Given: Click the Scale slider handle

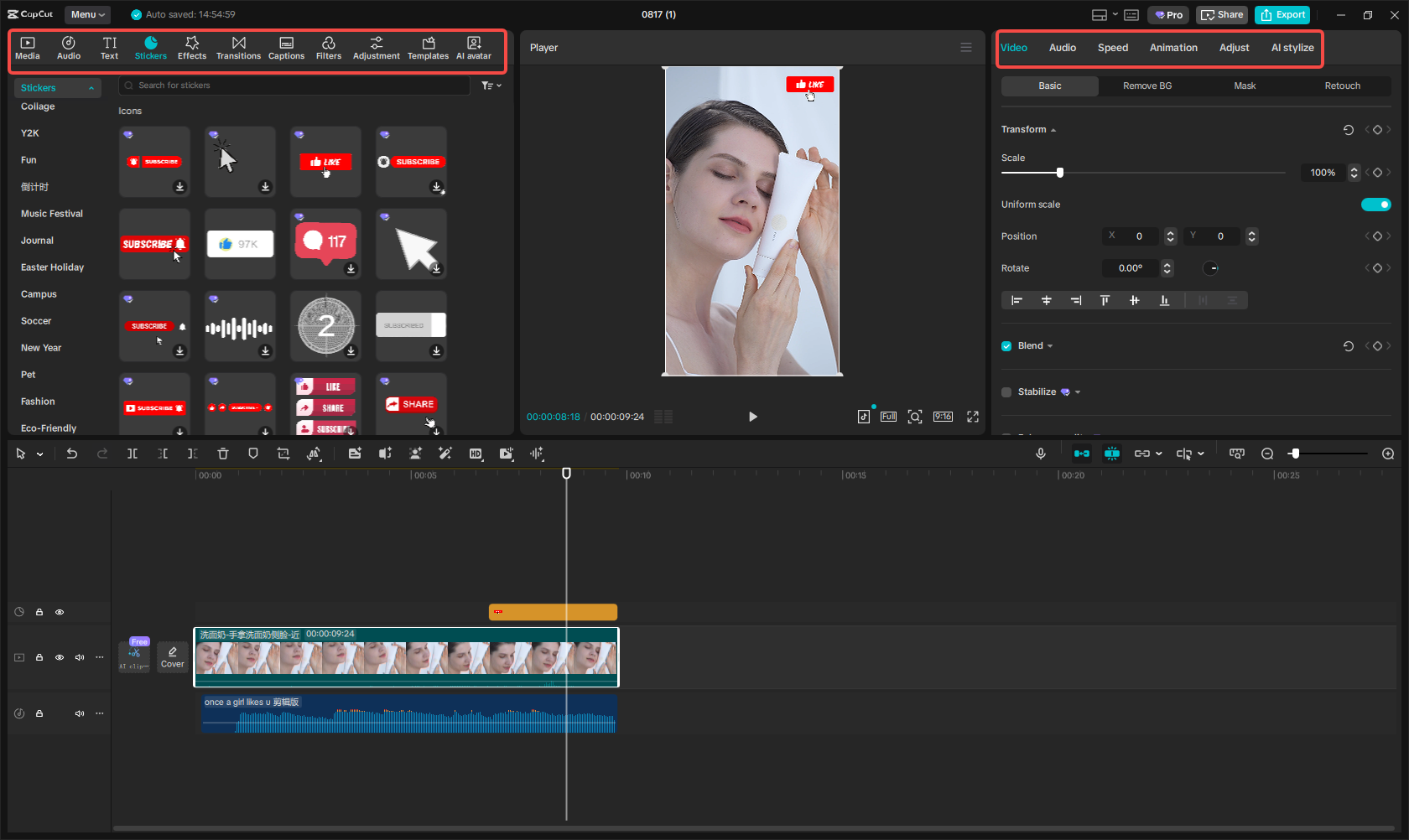Looking at the screenshot, I should point(1060,173).
